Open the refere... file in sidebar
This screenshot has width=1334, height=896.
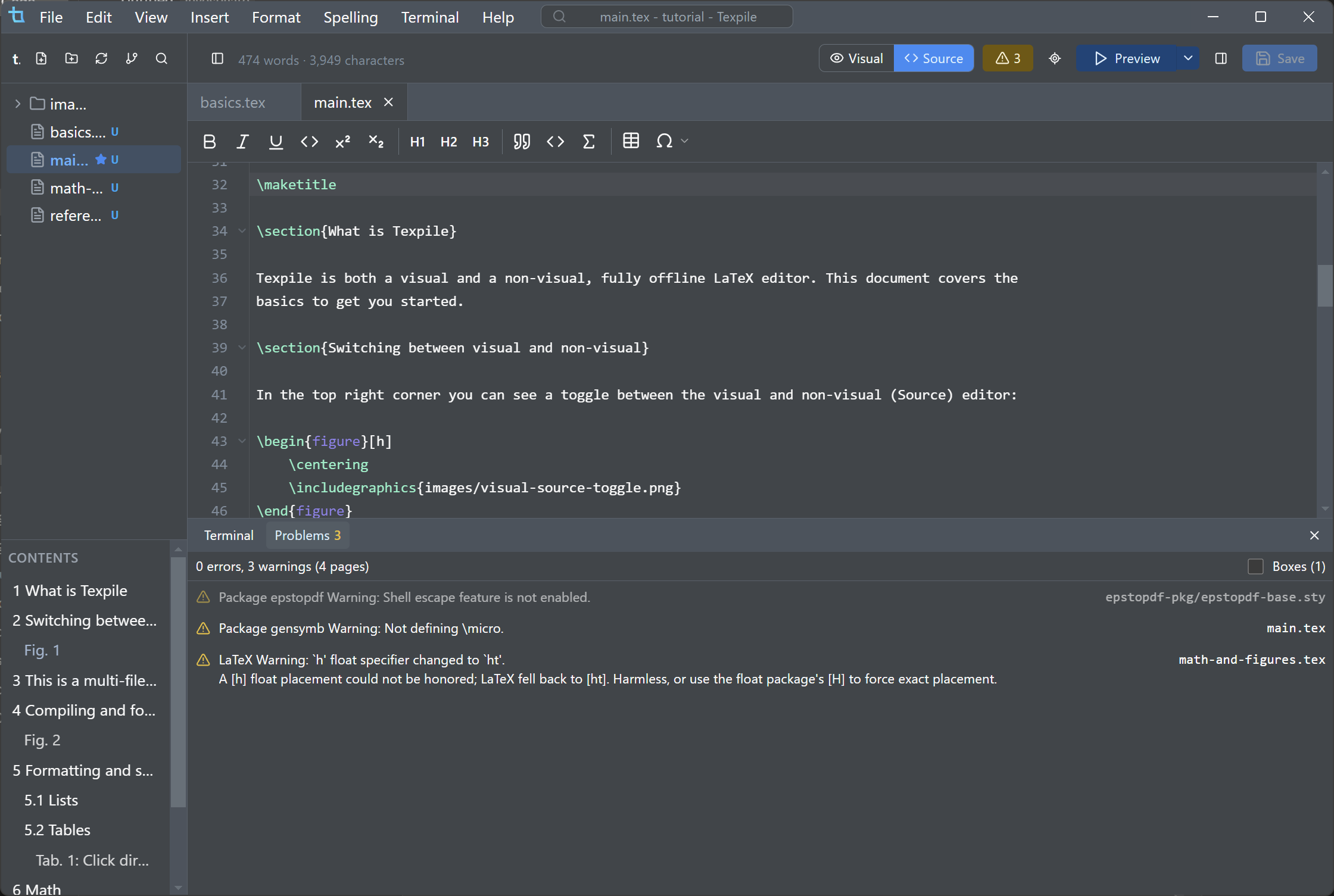point(93,216)
